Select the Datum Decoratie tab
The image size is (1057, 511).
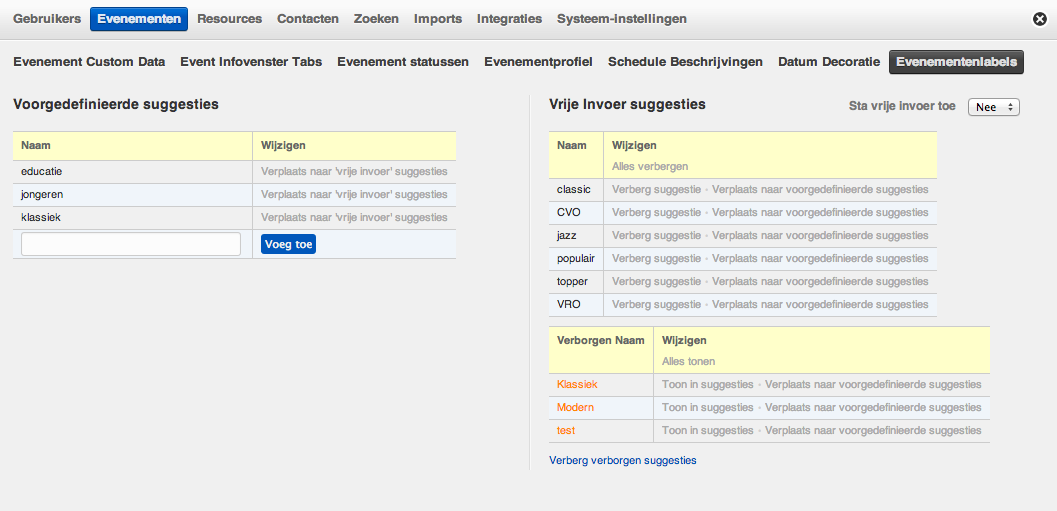coord(829,62)
